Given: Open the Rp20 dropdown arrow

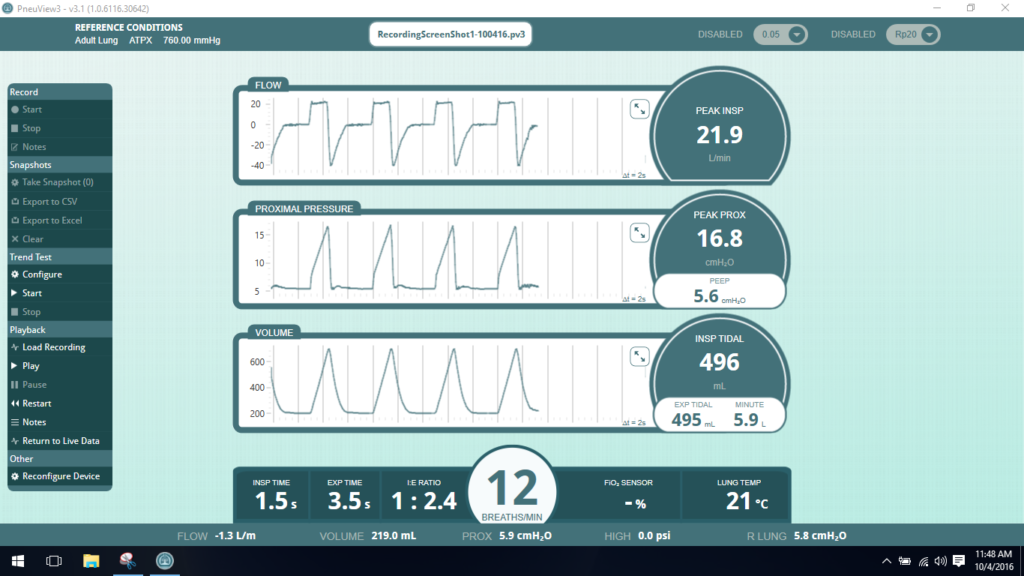Looking at the screenshot, I should [x=929, y=35].
